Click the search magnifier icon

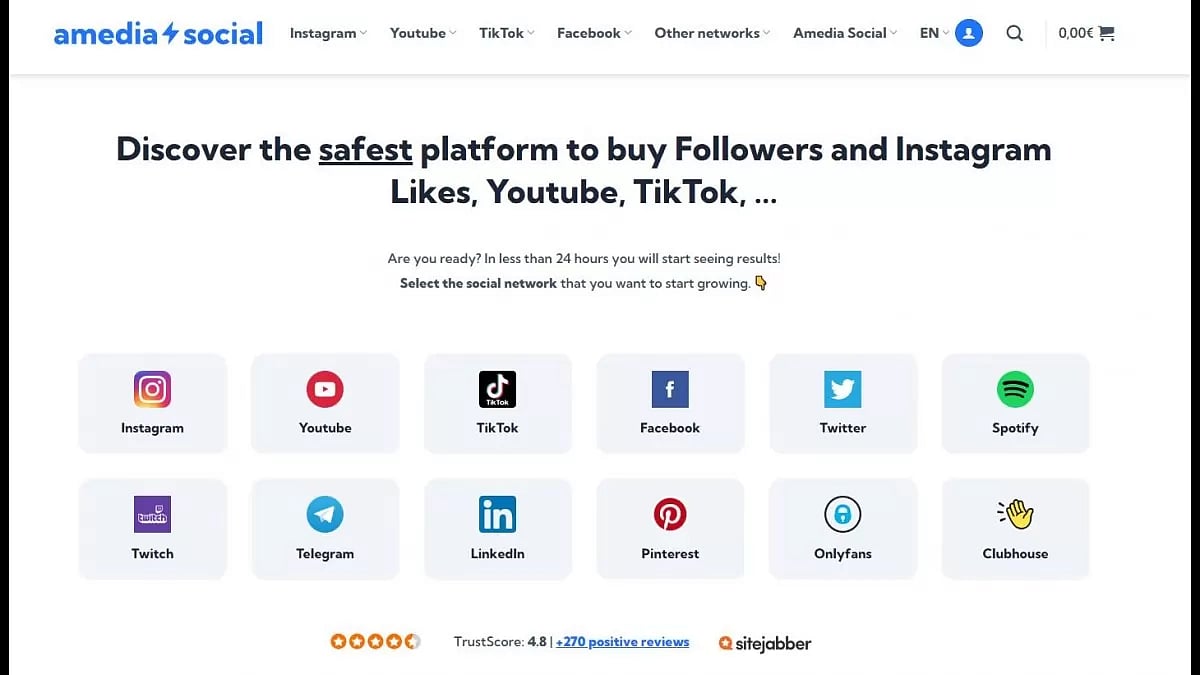1014,33
